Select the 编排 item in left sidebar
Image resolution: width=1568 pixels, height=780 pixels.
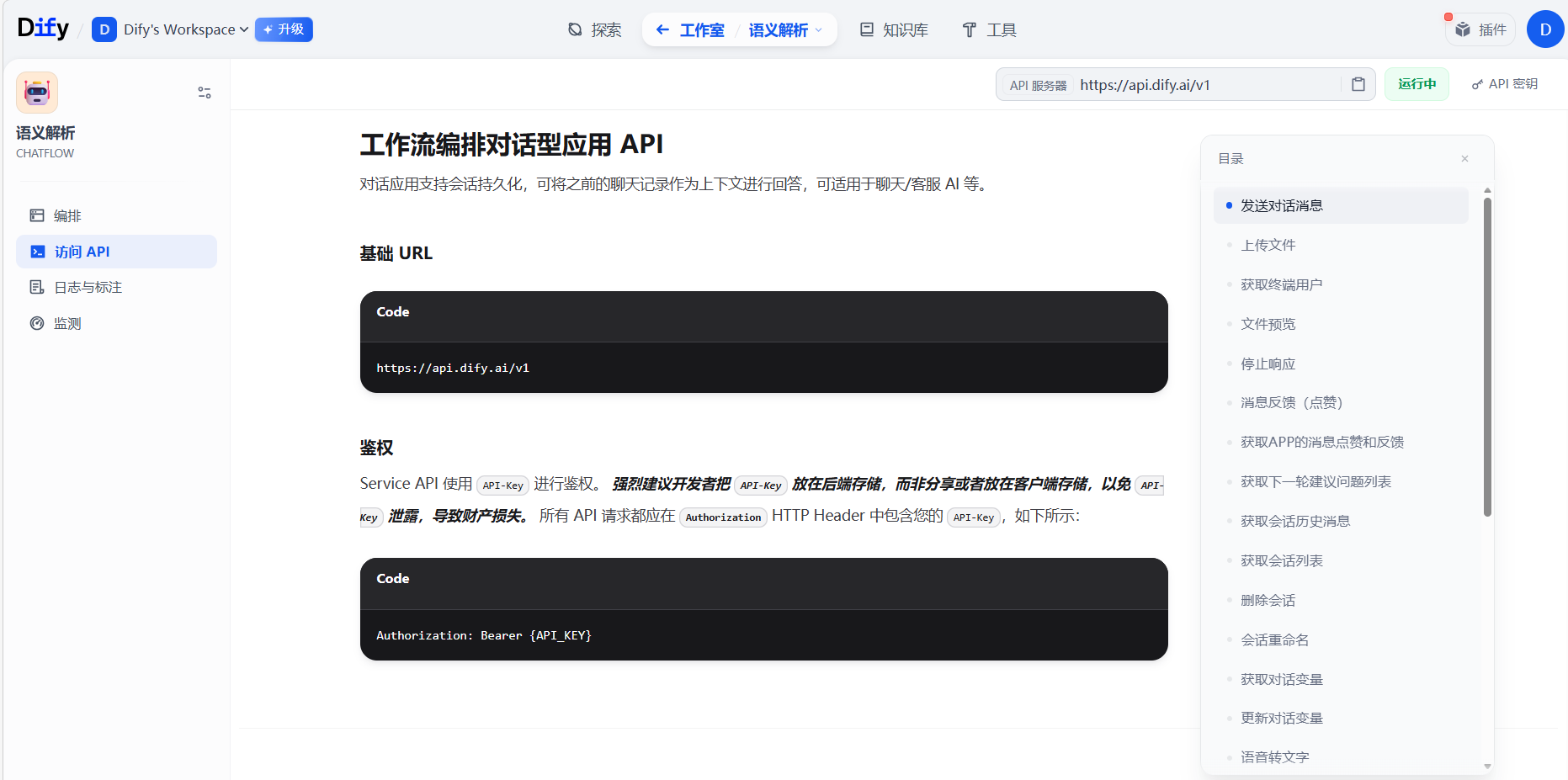pyautogui.click(x=67, y=215)
